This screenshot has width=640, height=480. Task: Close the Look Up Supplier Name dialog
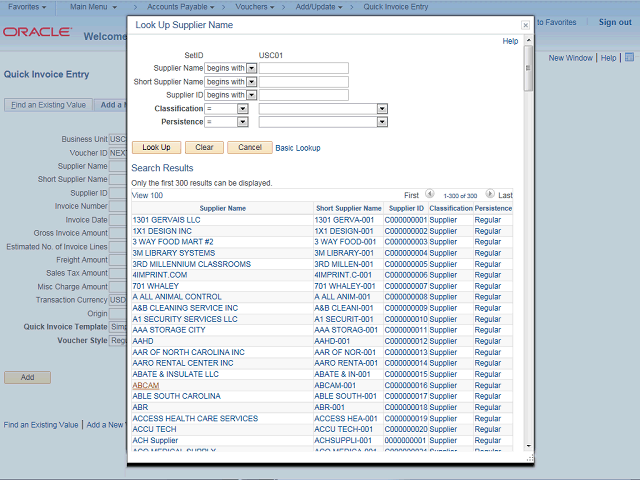coord(526,25)
